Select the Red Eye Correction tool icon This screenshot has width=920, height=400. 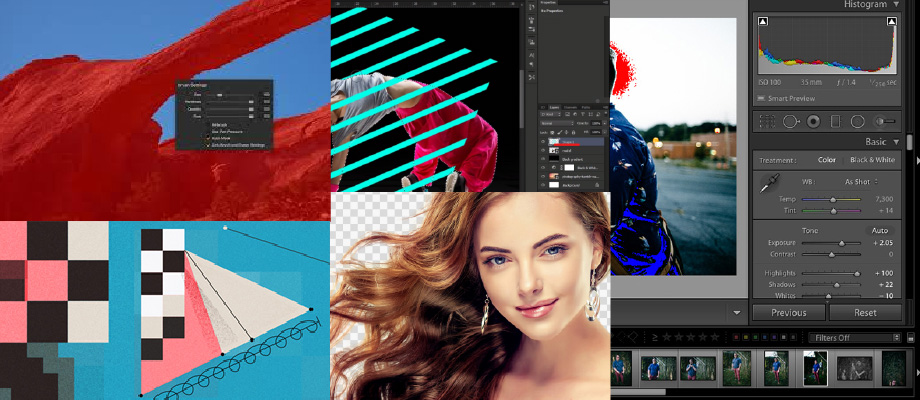(813, 121)
